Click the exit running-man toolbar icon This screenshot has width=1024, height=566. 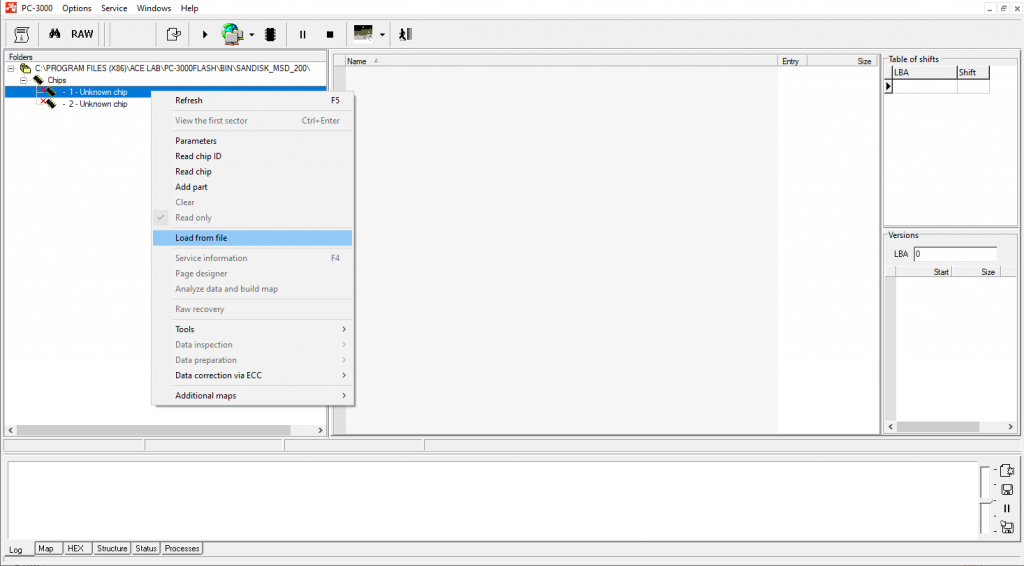point(405,34)
